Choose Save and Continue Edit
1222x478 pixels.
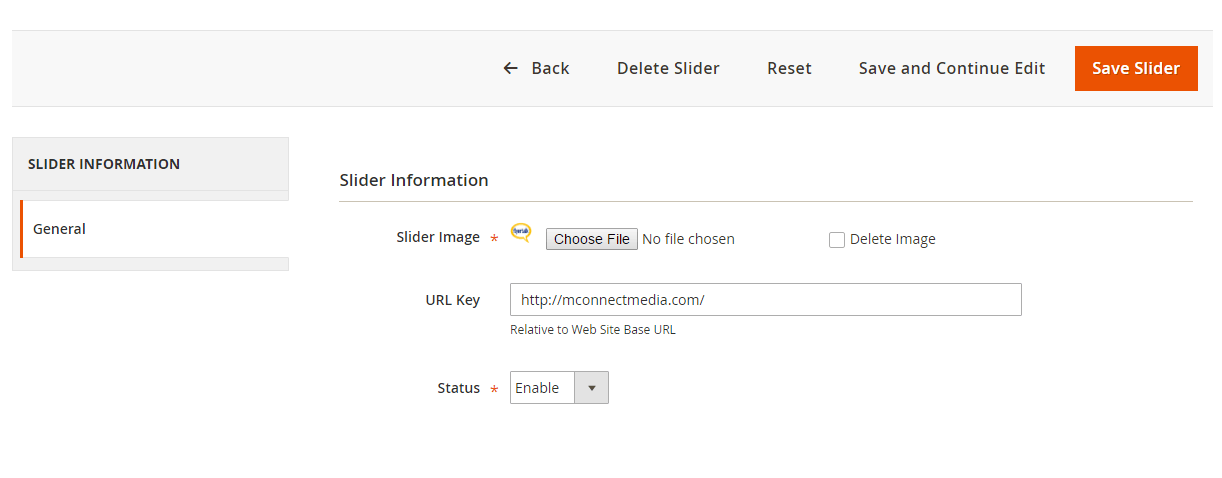coord(951,68)
